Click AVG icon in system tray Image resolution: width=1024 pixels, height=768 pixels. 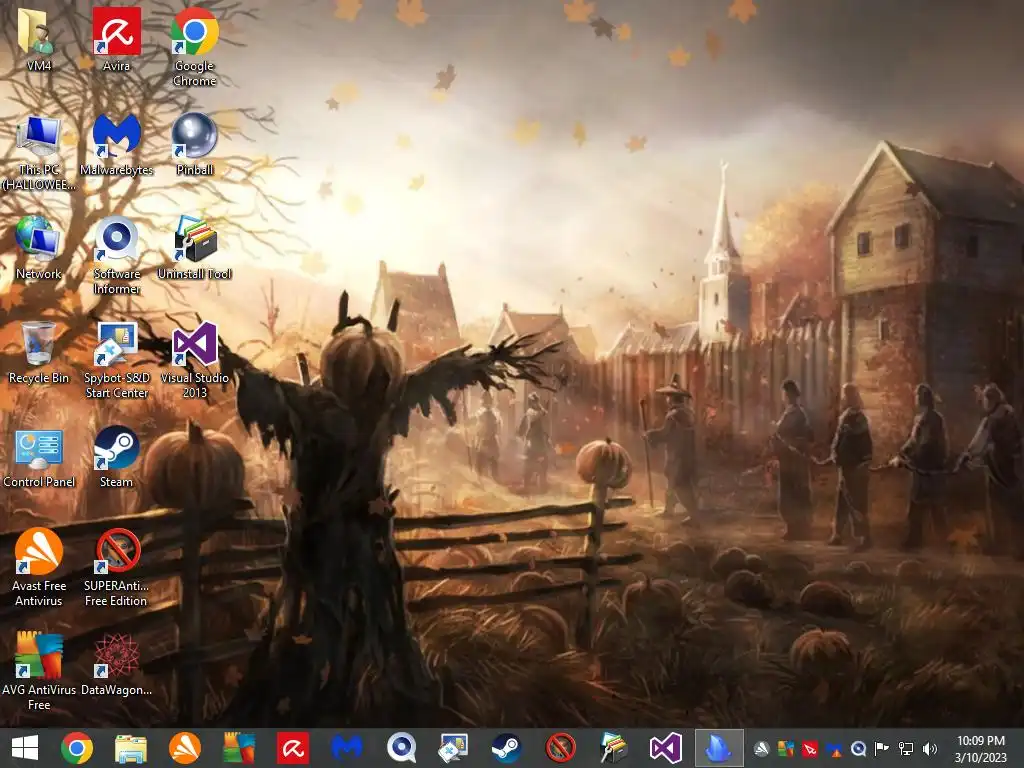coord(786,749)
